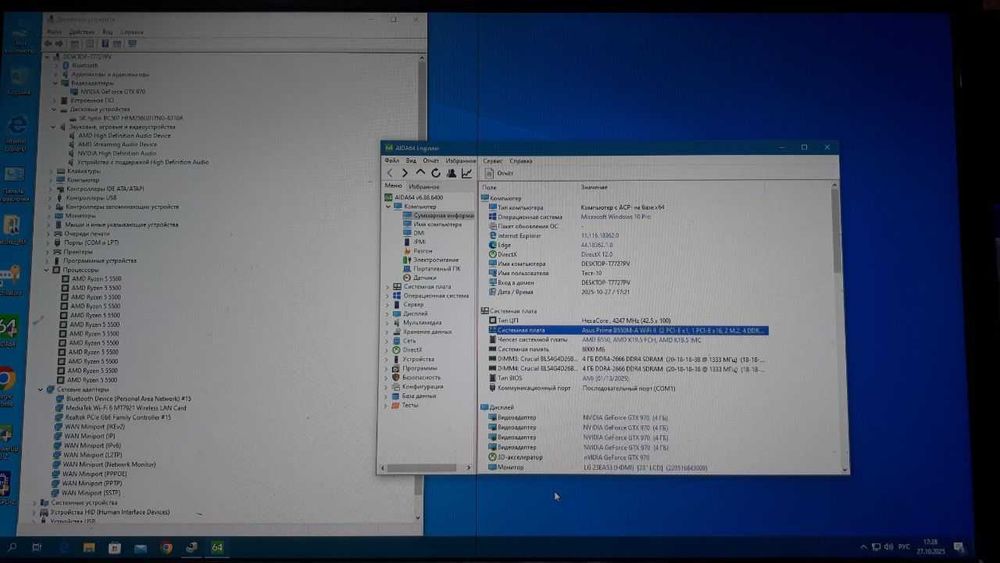Switch to the Меню tab in AIDA64
The height and width of the screenshot is (563, 1000).
[393, 186]
